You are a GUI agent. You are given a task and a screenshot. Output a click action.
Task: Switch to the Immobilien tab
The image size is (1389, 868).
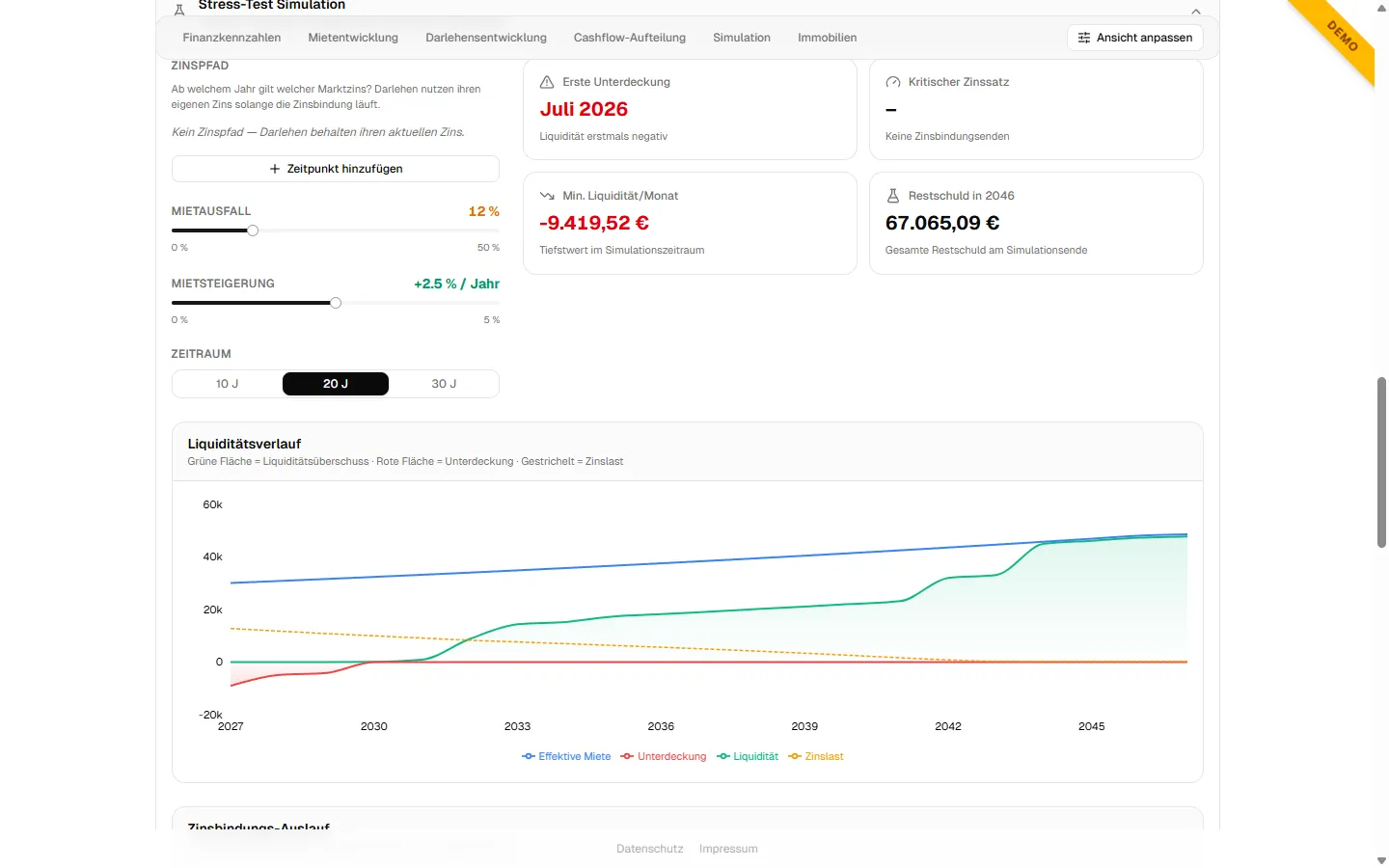tap(827, 38)
